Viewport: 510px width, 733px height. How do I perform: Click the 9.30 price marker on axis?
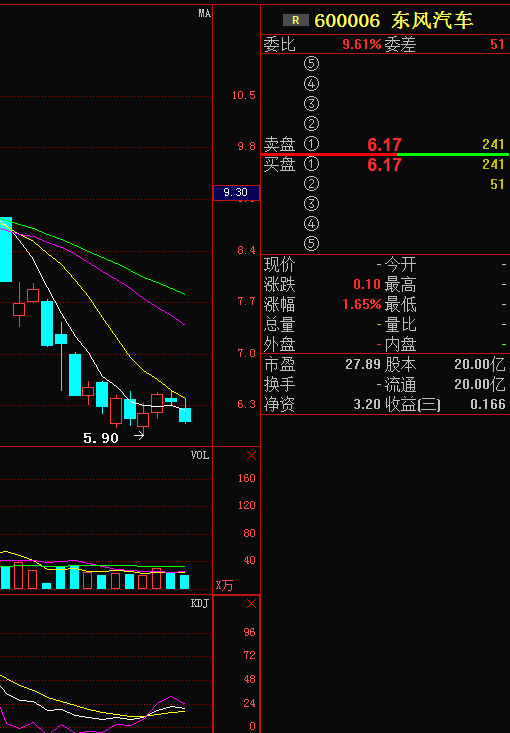[236, 193]
